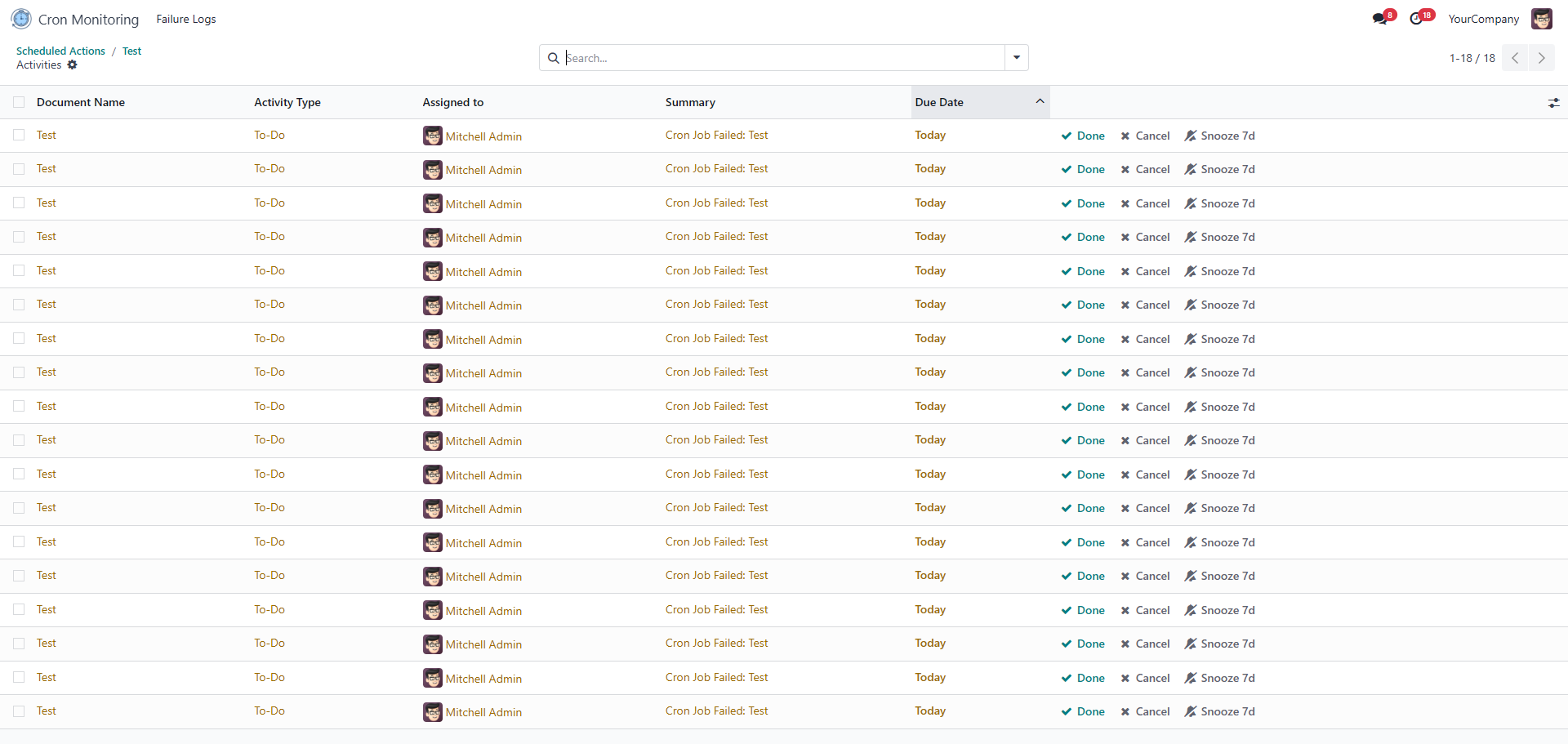The width and height of the screenshot is (1568, 744).
Task: Click the Today due date in the first row
Action: (x=930, y=135)
